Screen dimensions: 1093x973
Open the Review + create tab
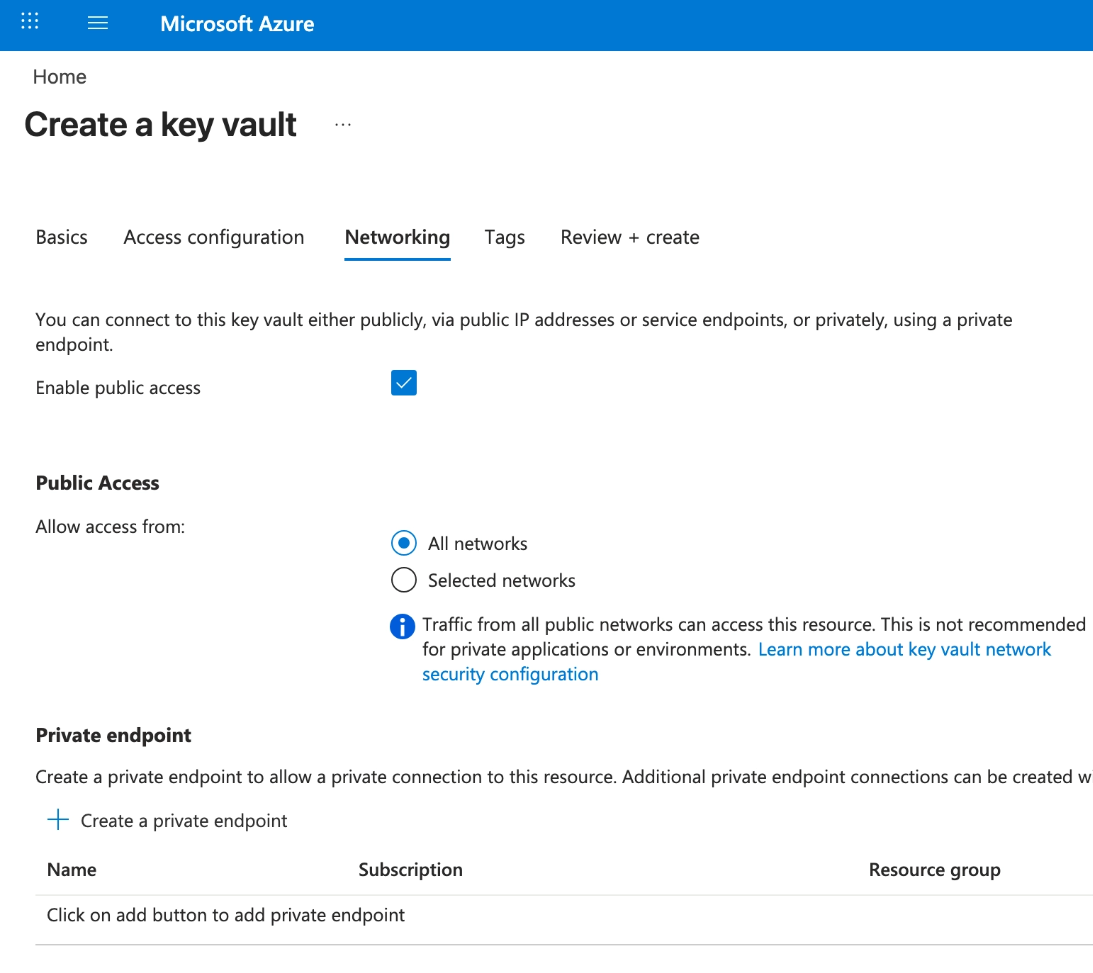pos(629,237)
